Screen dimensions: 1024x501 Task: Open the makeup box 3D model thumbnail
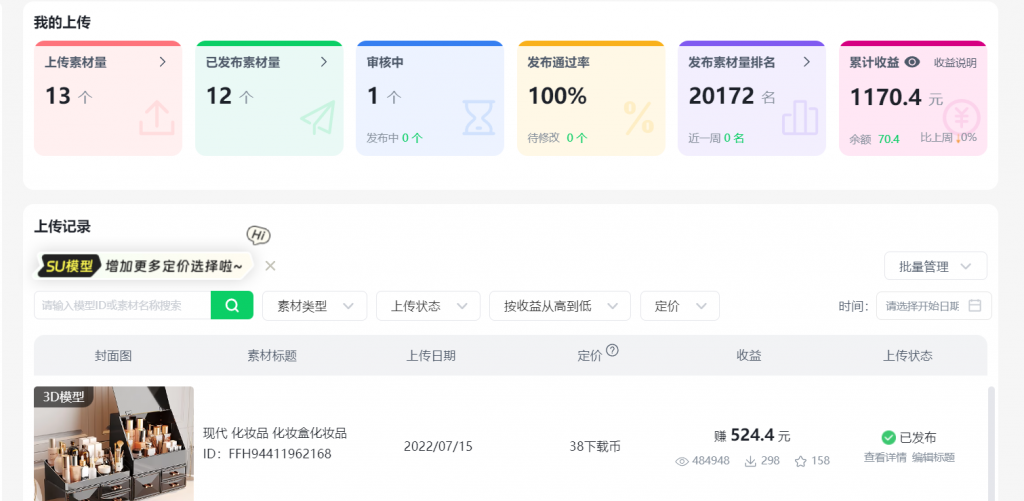[114, 444]
